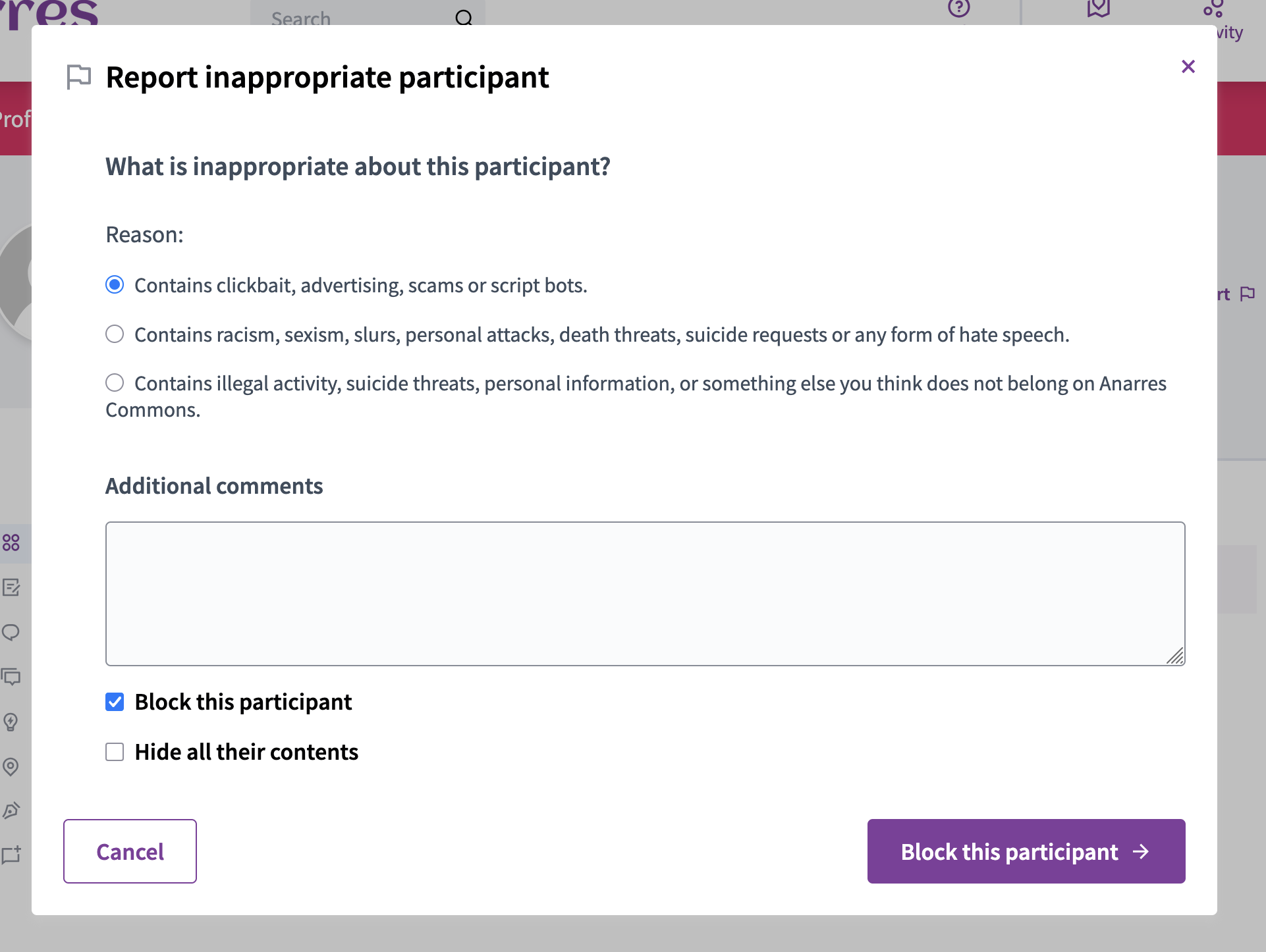The height and width of the screenshot is (952, 1266).
Task: Select the clickbait and scams reason
Action: coord(115,285)
